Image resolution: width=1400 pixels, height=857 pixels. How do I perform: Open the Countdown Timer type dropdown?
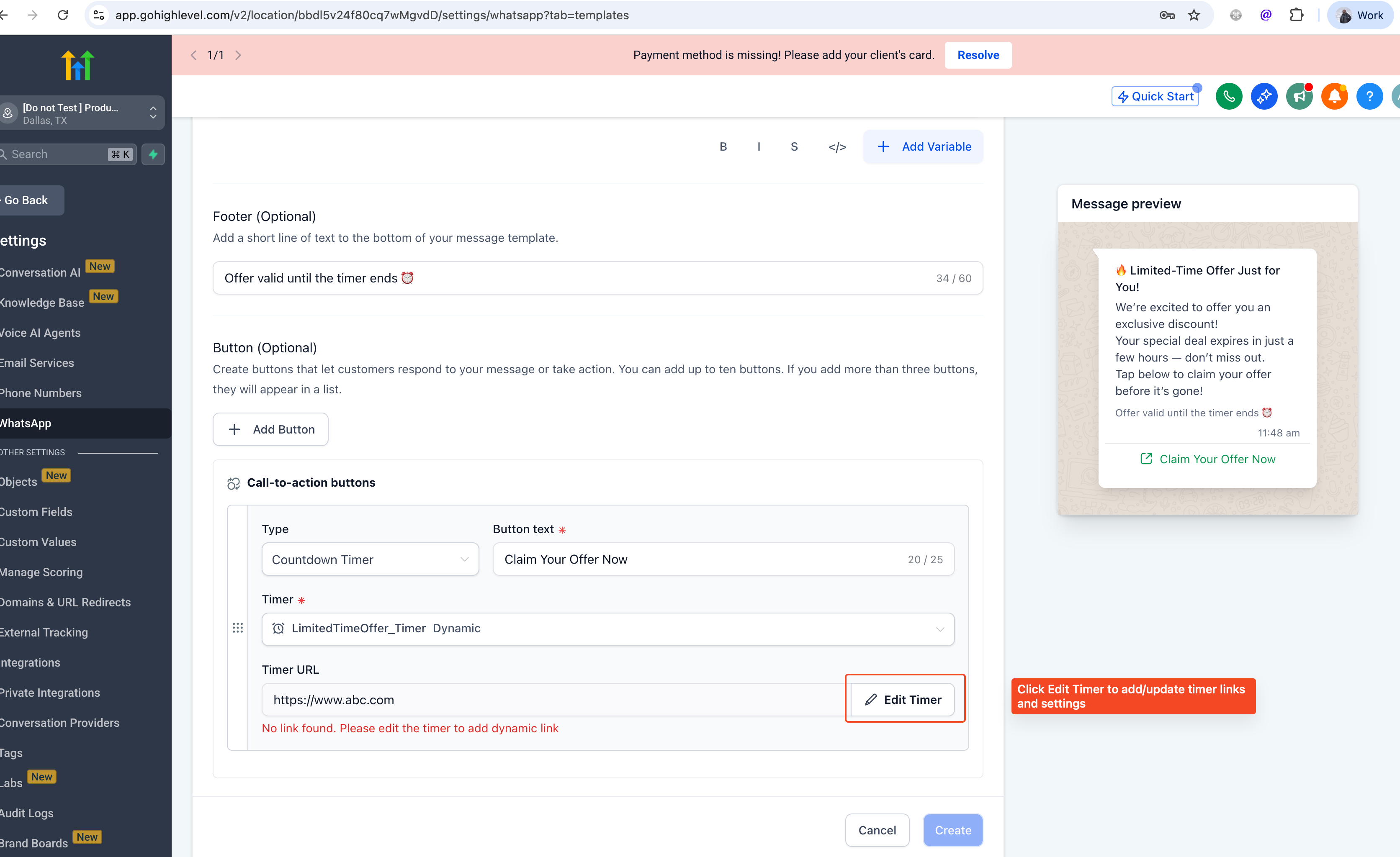click(x=370, y=559)
